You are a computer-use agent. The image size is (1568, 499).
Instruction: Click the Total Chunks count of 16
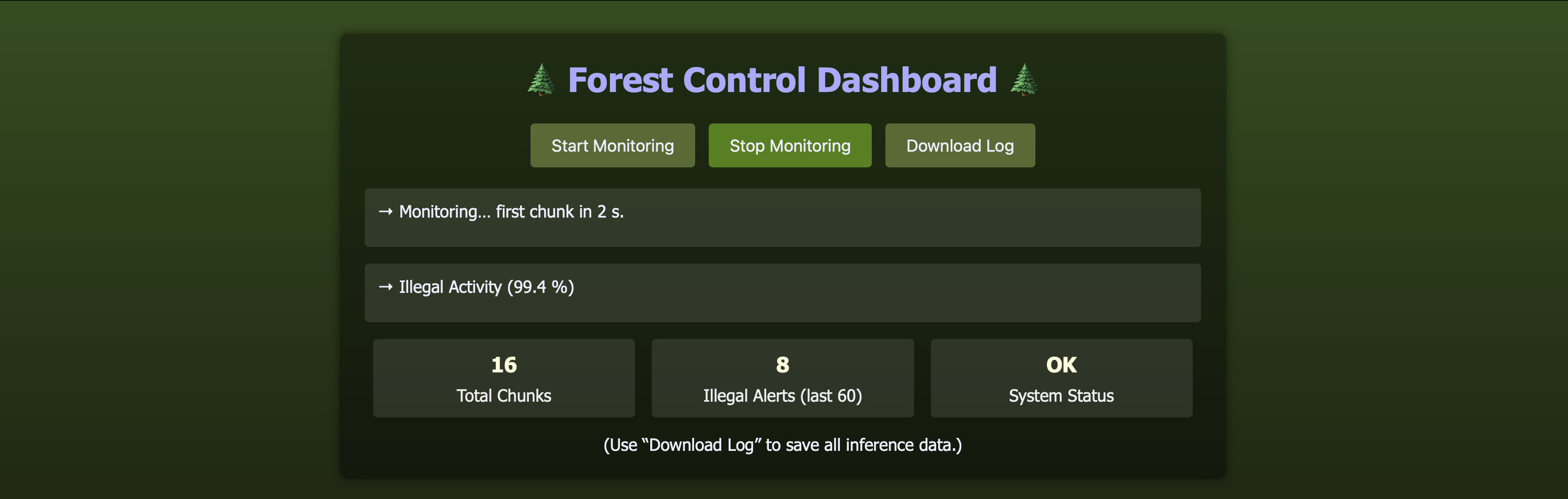(x=503, y=365)
